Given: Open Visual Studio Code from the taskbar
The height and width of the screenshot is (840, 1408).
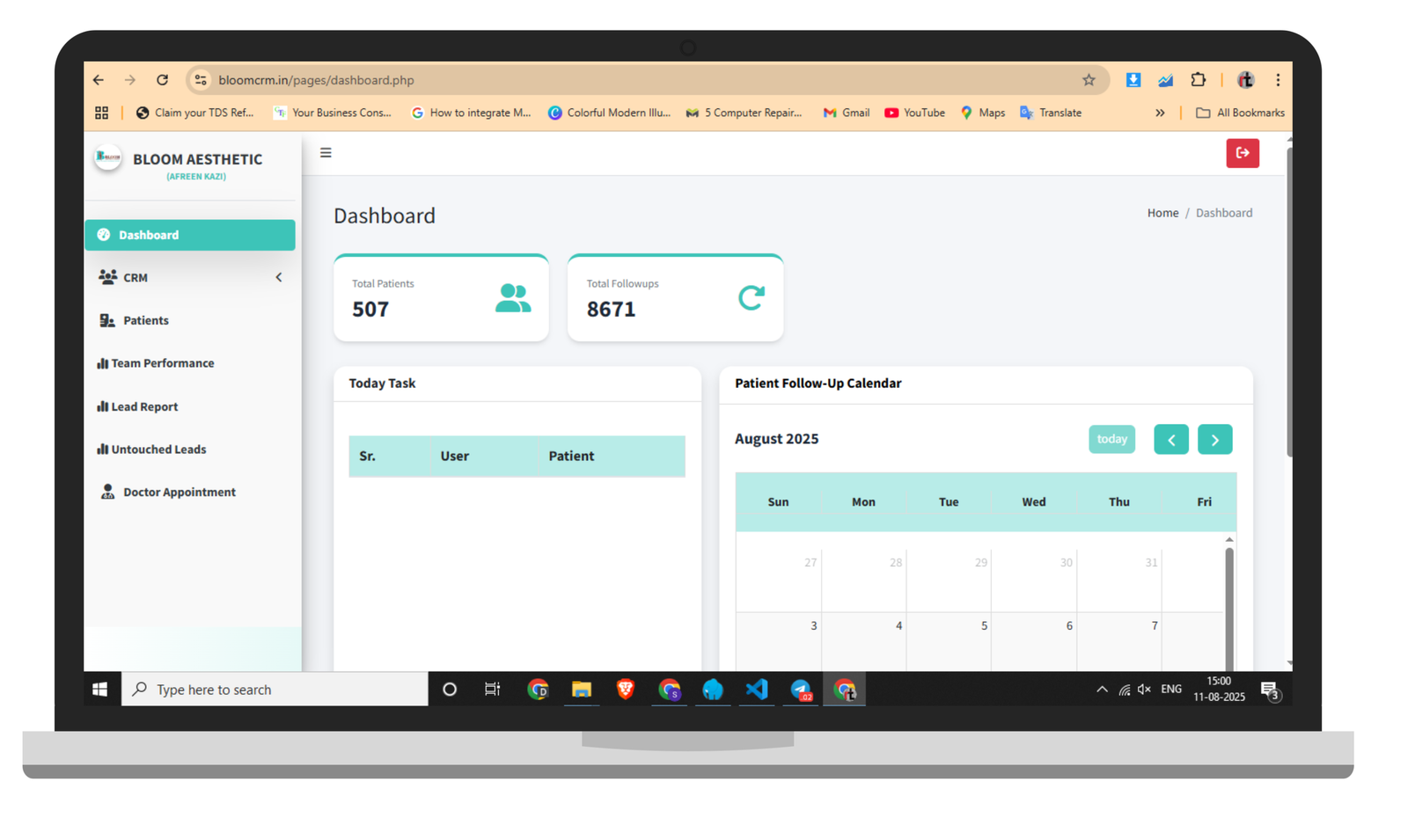Looking at the screenshot, I should coord(757,690).
